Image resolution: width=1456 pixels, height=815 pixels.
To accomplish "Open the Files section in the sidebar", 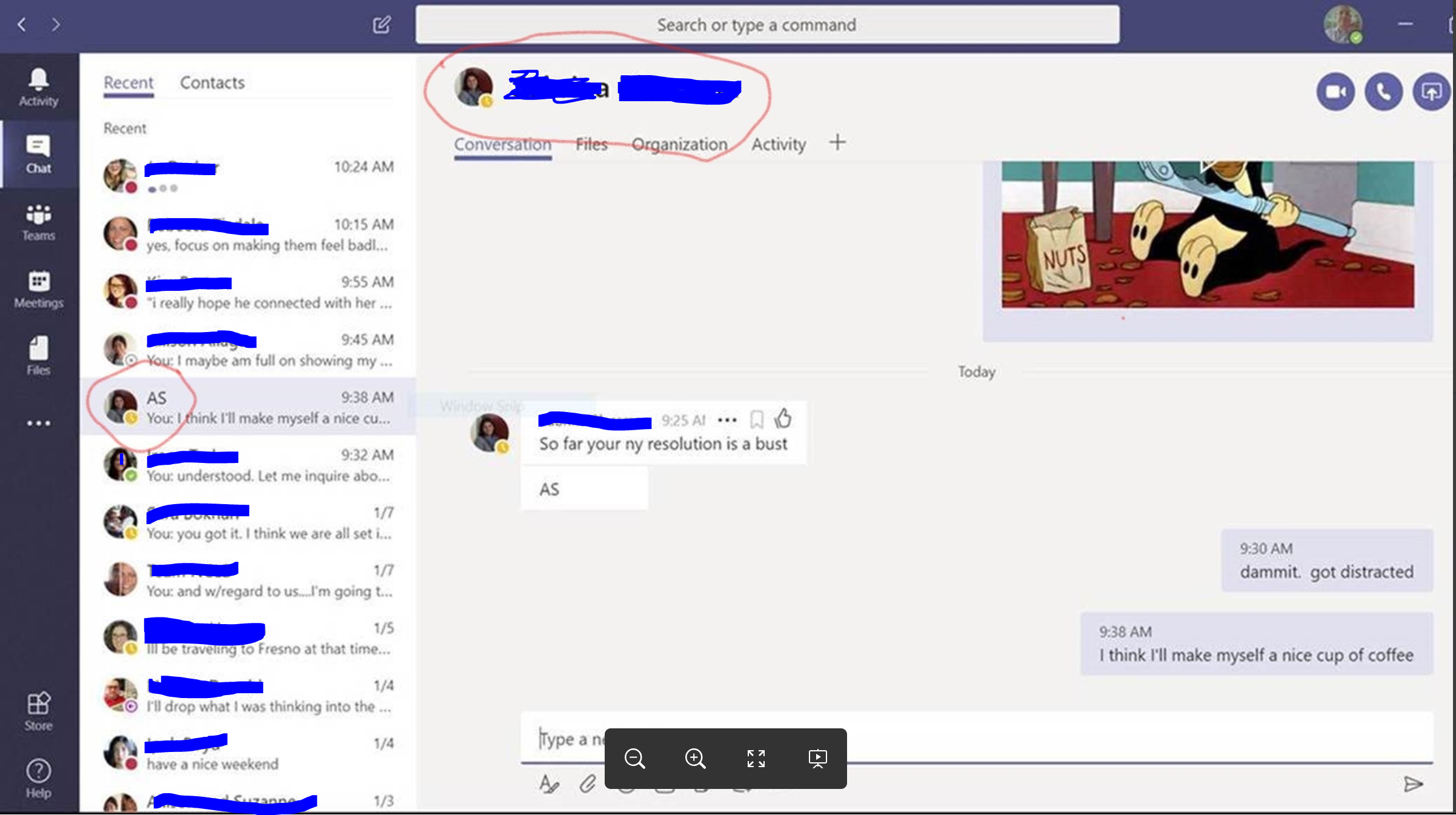I will (38, 356).
